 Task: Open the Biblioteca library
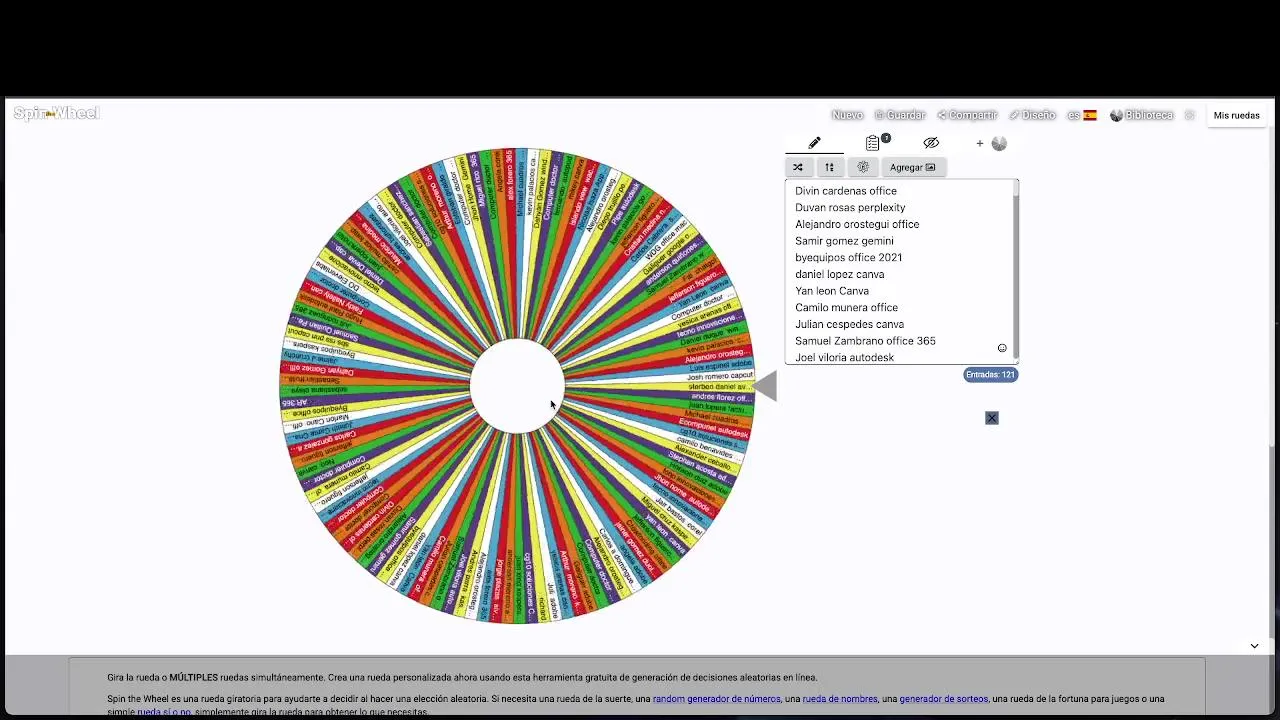1142,115
